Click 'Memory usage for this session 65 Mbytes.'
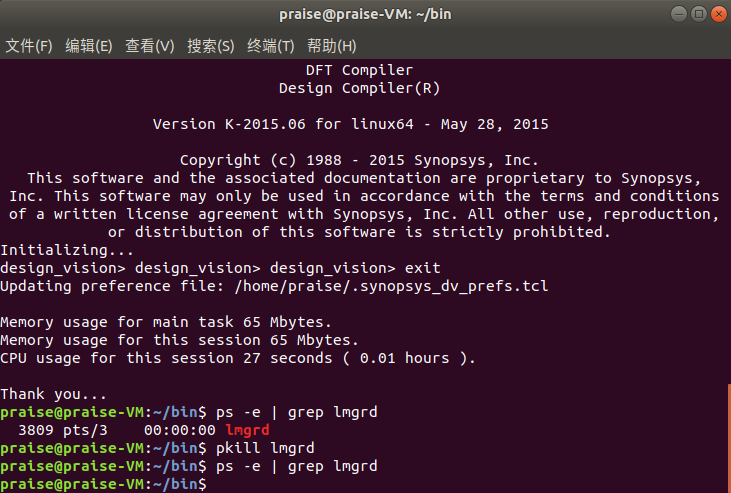 click(179, 340)
